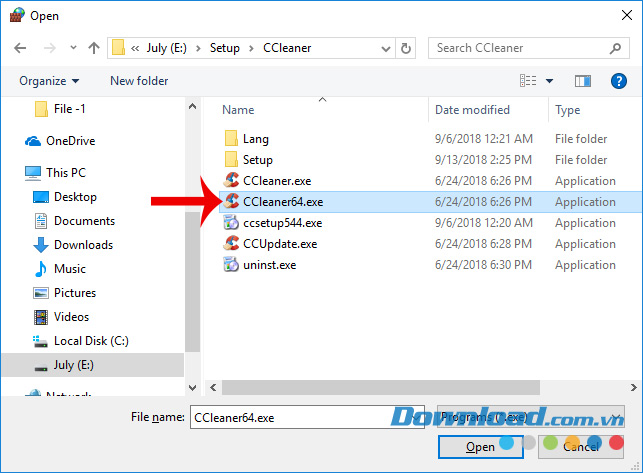Open more view options dropdown

coord(549,81)
